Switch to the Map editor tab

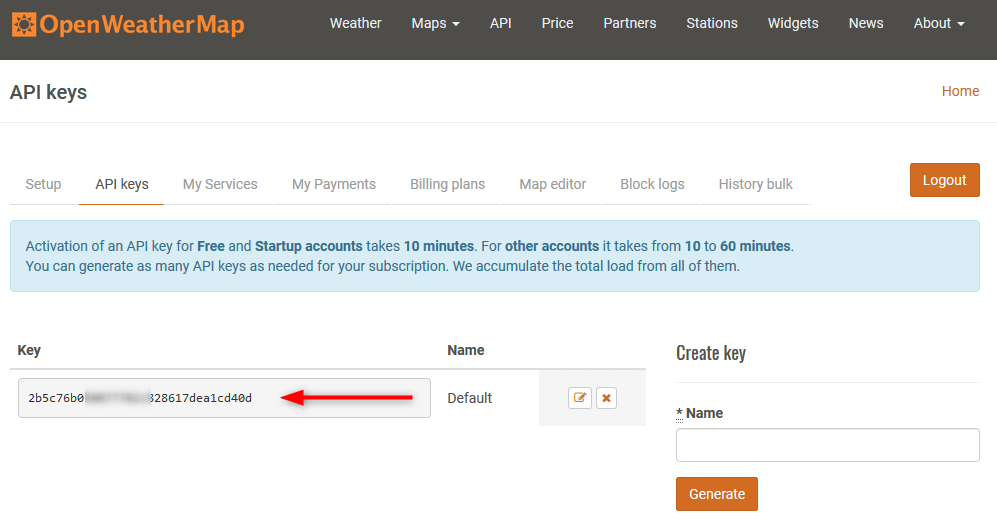553,184
